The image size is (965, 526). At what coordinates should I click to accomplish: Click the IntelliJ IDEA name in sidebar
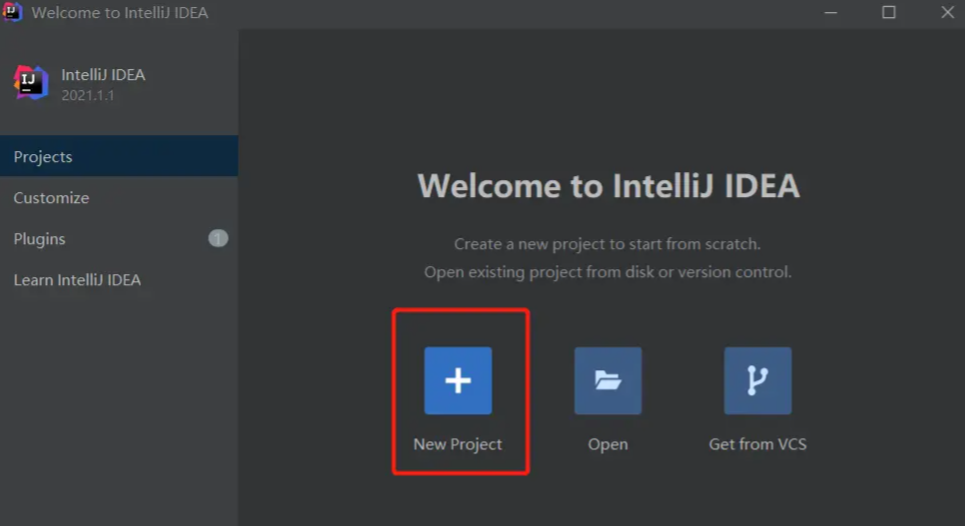(x=103, y=75)
